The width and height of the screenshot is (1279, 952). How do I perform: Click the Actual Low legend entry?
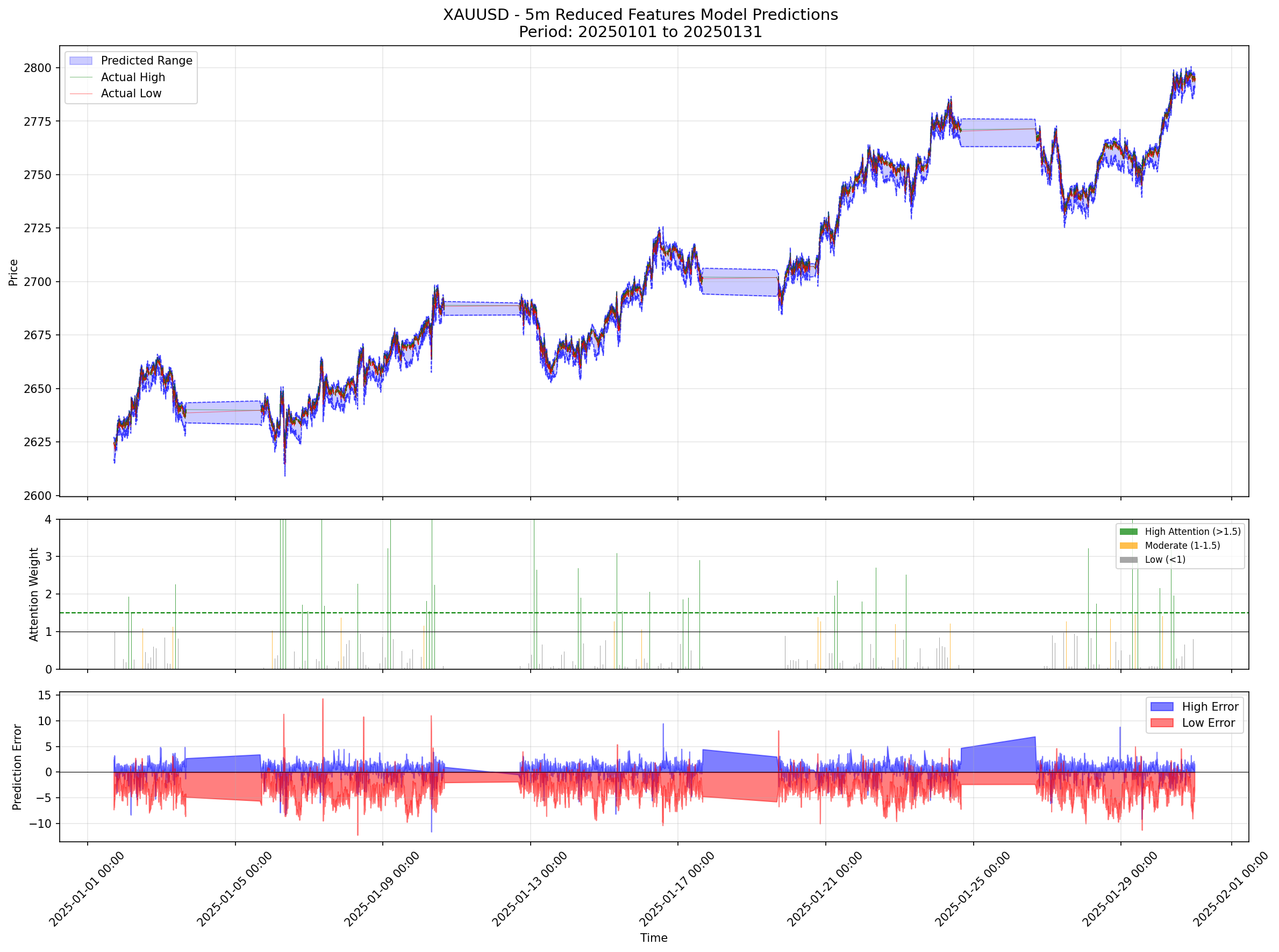131,94
